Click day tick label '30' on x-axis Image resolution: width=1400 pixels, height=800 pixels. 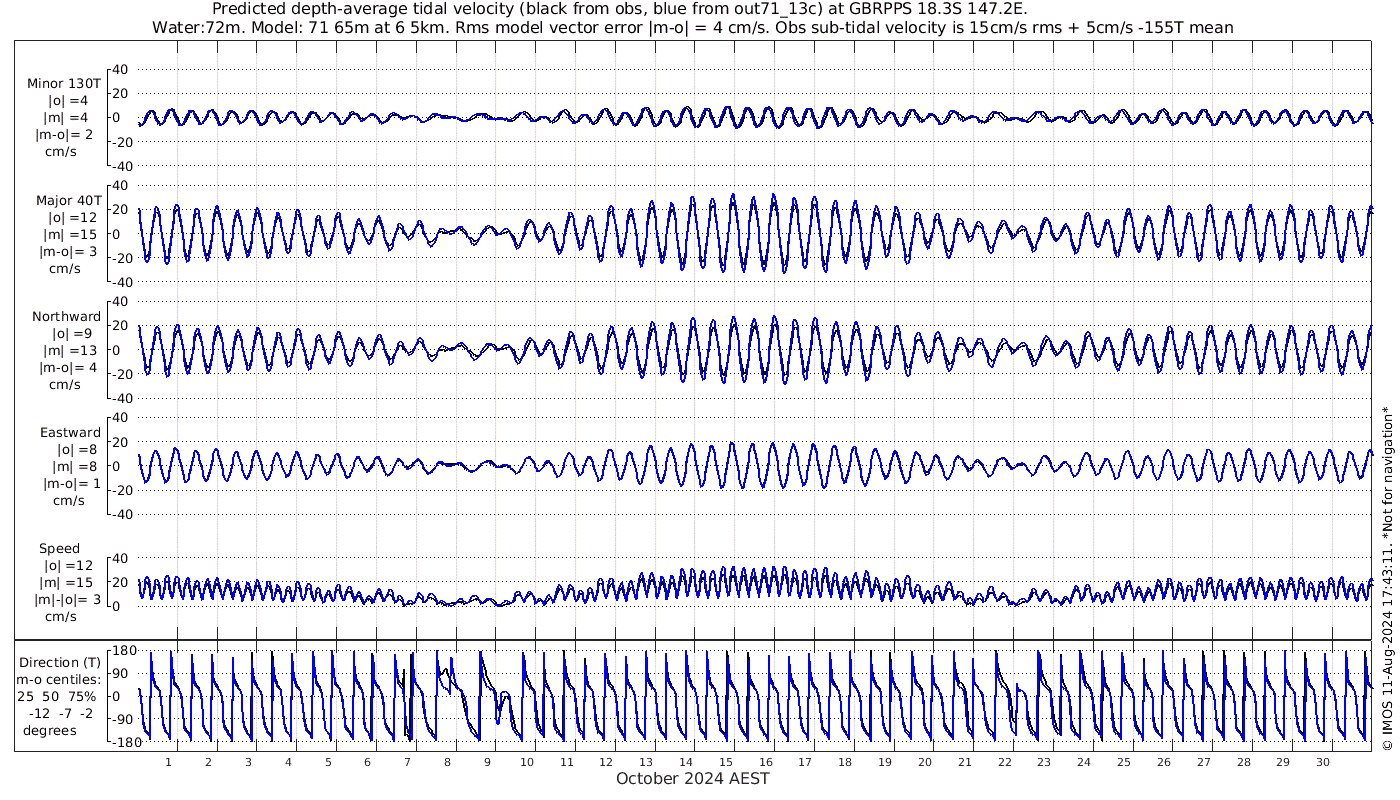(1323, 761)
